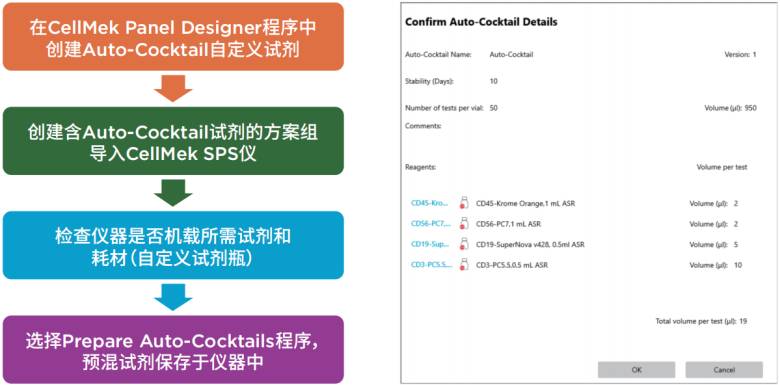This screenshot has width=780, height=385.
Task: Dismiss the dialog with the Cancel button
Action: coord(724,370)
